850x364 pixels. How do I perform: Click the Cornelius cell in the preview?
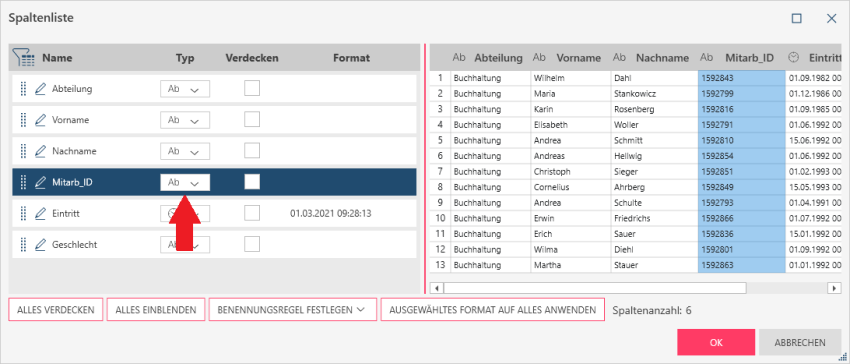click(570, 187)
